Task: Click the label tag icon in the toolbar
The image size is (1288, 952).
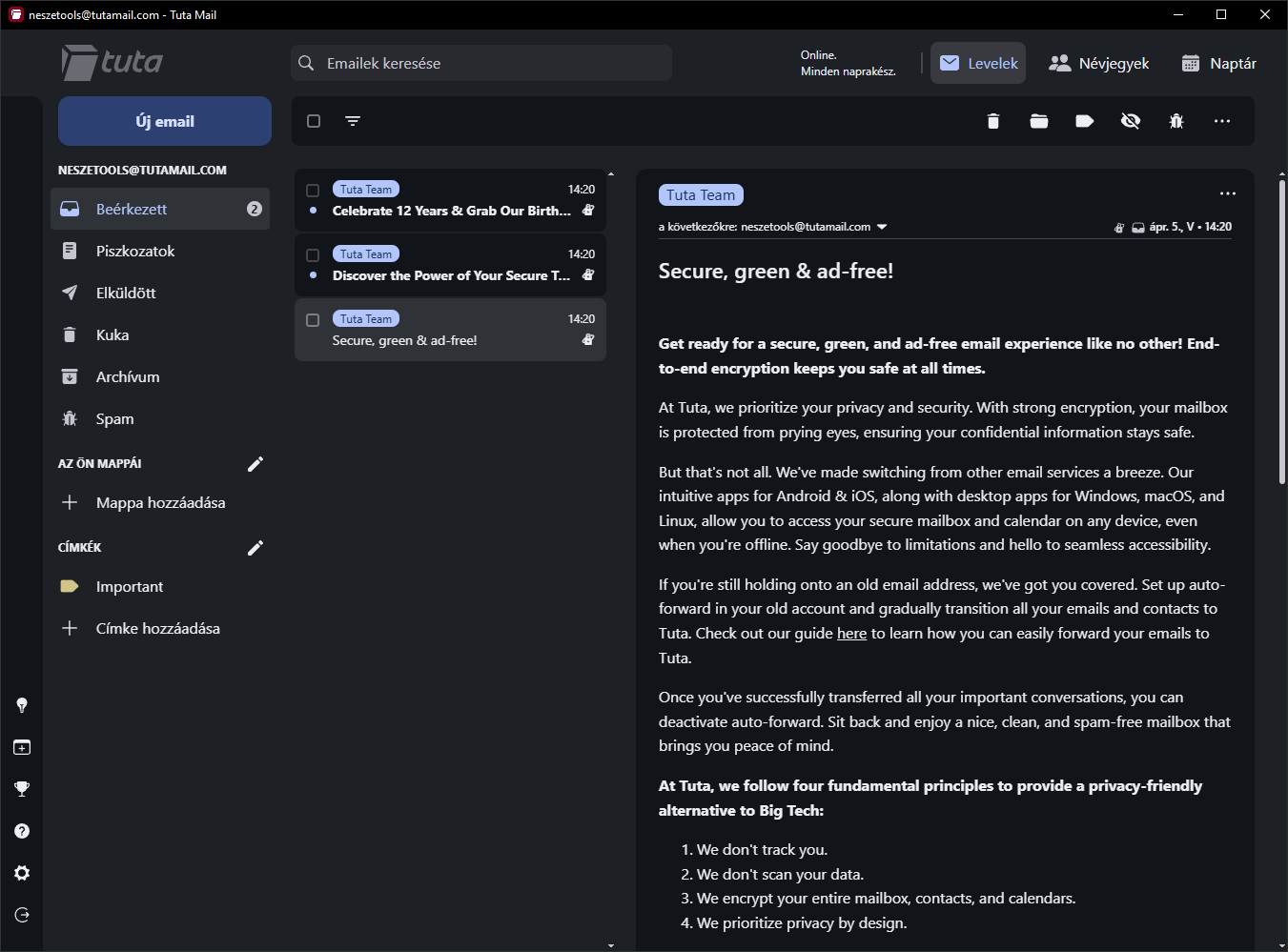Action: click(1085, 121)
